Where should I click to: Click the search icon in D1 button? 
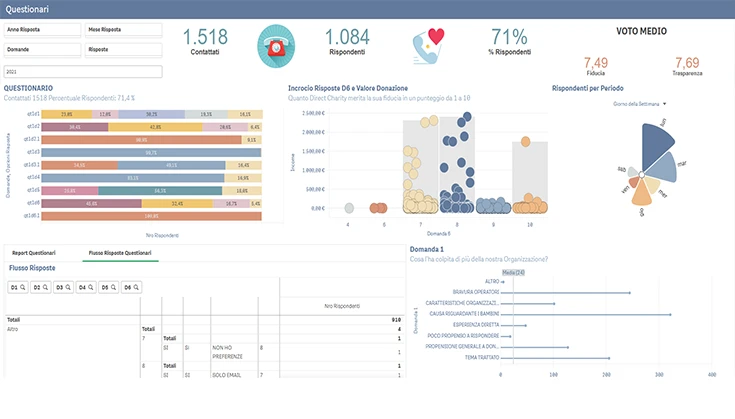[22, 287]
